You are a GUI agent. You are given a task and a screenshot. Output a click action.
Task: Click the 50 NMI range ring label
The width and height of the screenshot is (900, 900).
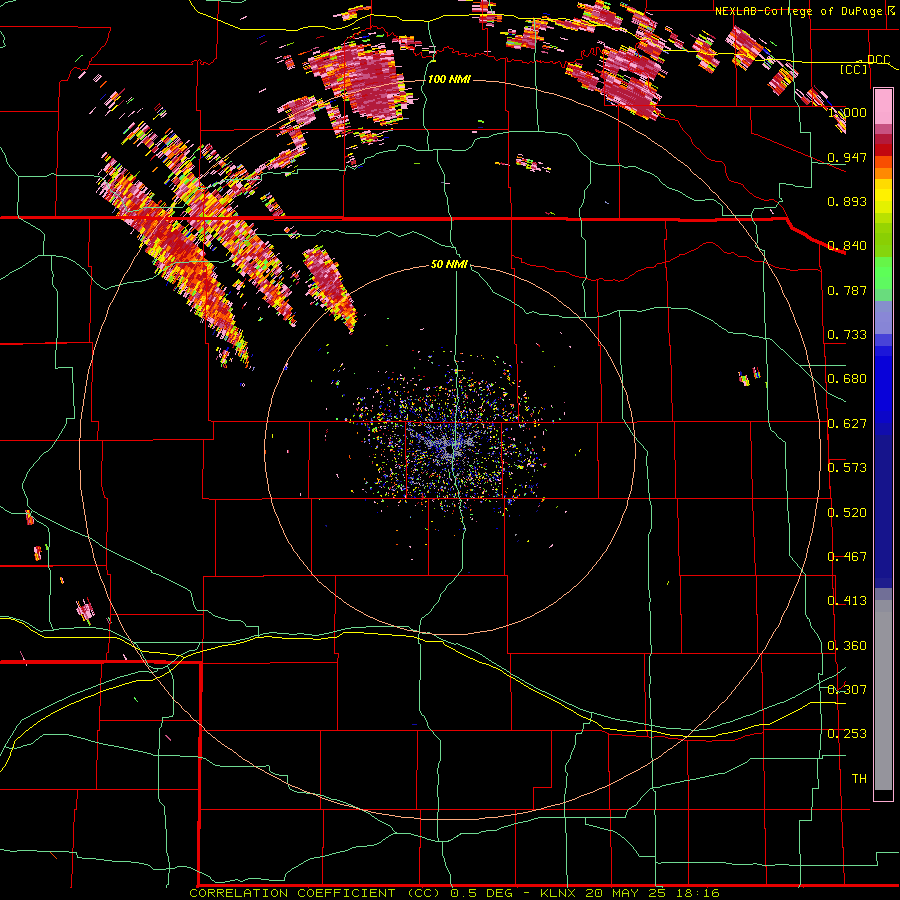449,264
